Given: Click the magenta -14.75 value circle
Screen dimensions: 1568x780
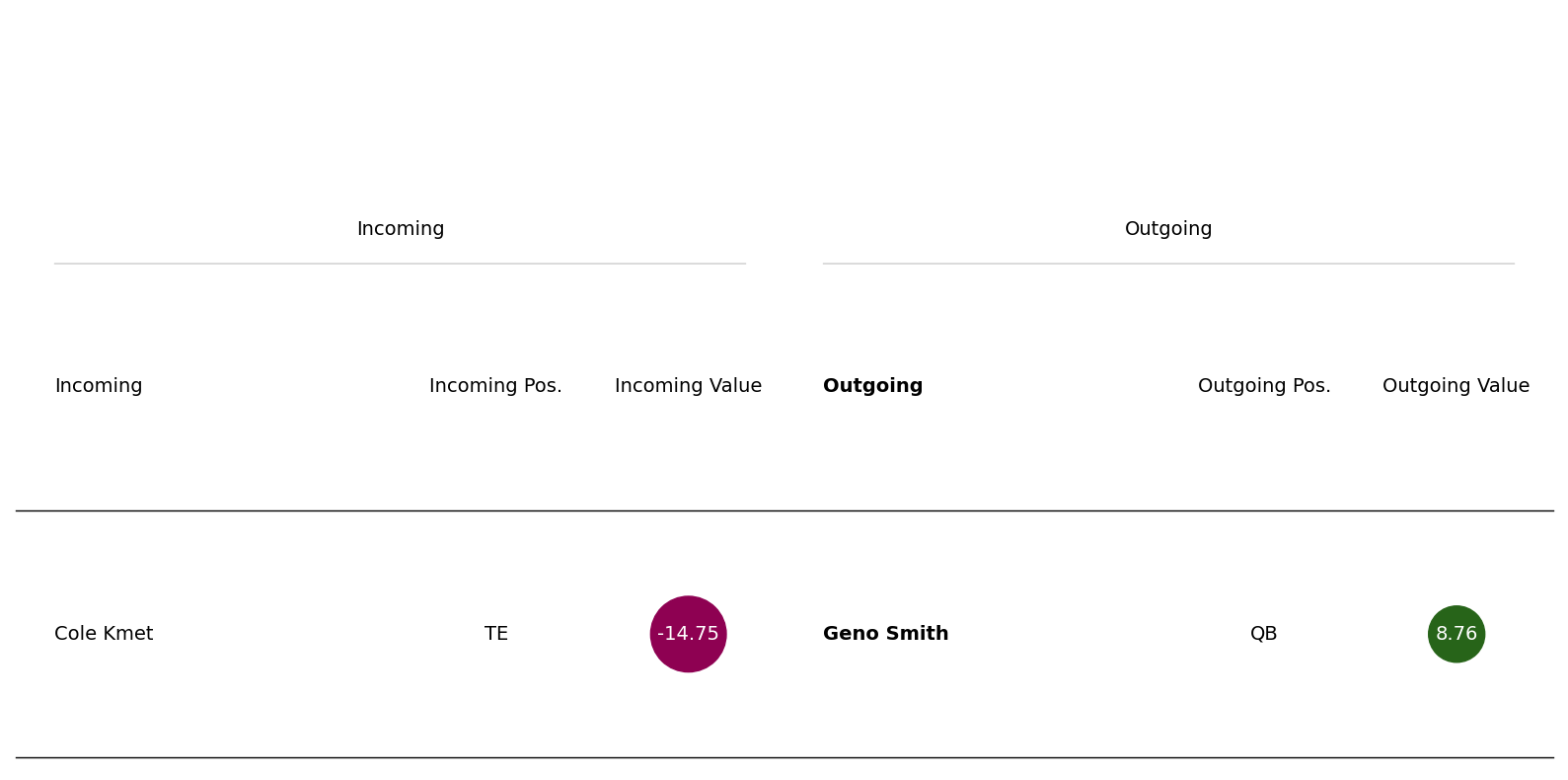Looking at the screenshot, I should [689, 634].
